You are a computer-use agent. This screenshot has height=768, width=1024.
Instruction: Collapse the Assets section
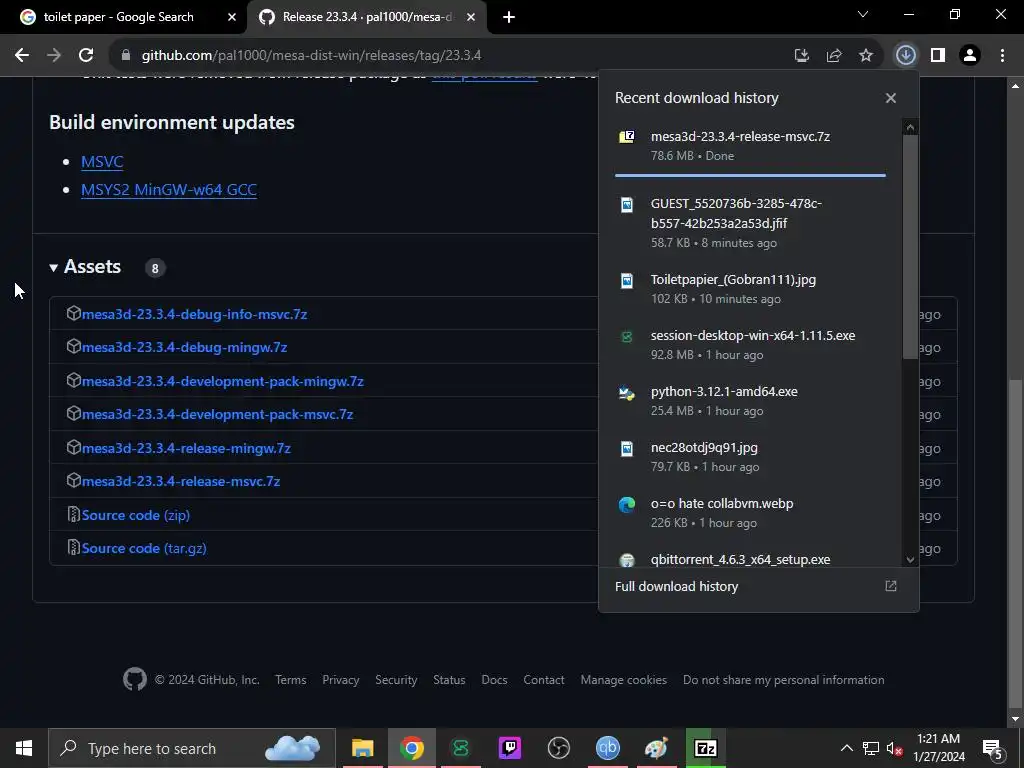[x=86, y=266]
